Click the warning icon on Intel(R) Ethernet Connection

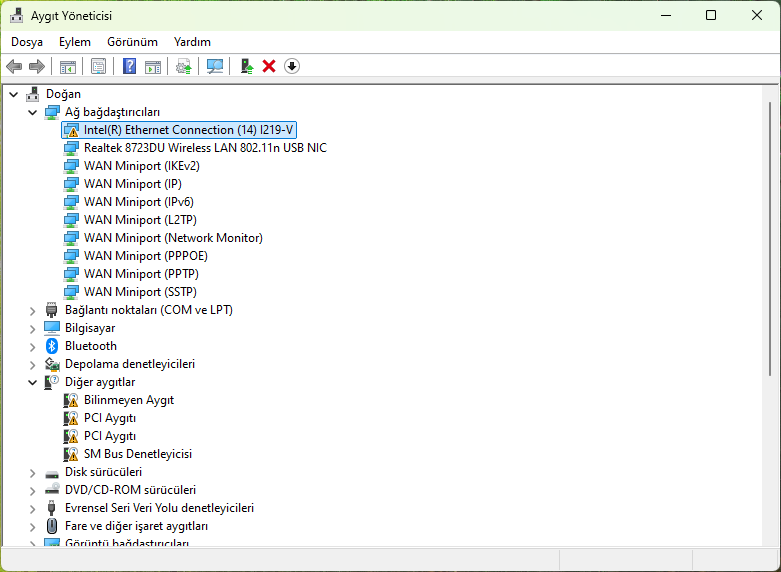[x=71, y=130]
